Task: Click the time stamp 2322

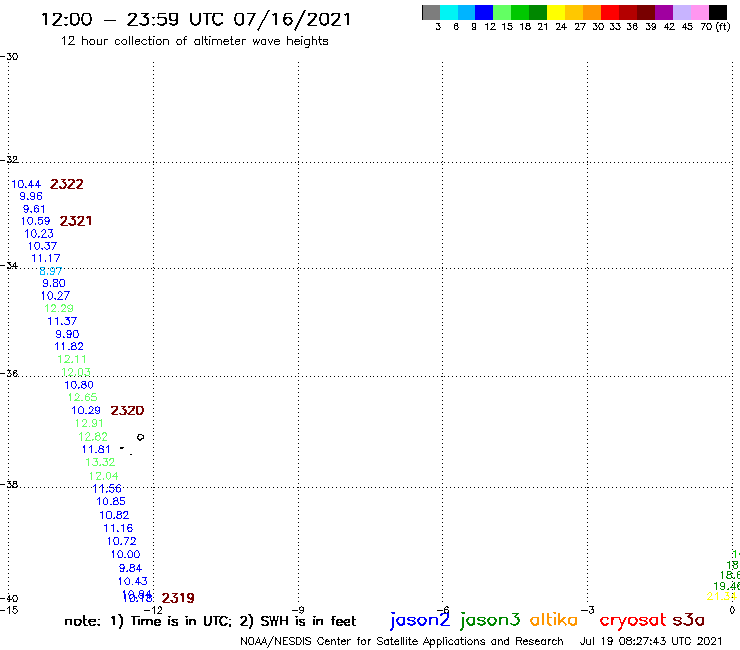Action: click(67, 184)
